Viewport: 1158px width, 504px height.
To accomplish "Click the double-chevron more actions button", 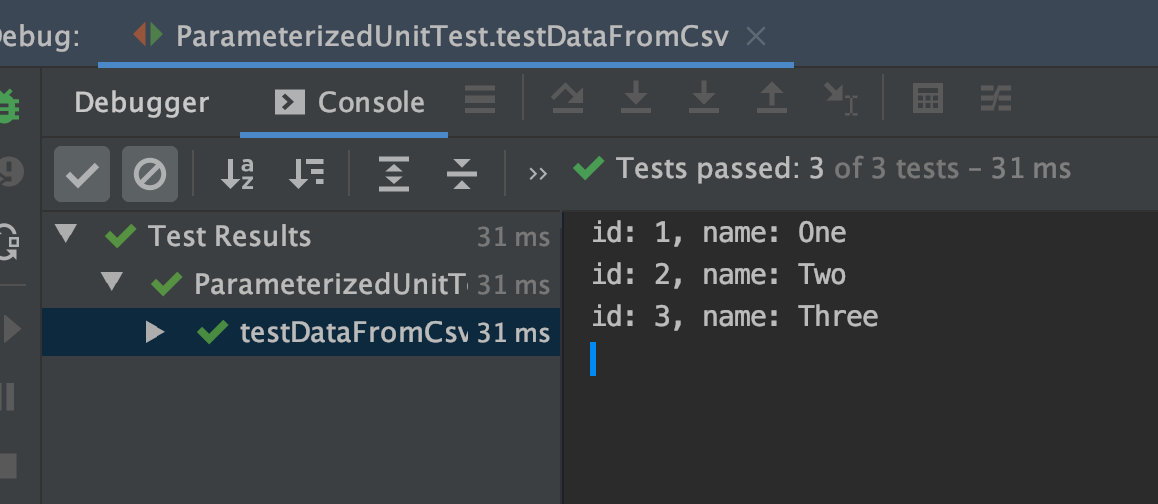I will click(538, 173).
